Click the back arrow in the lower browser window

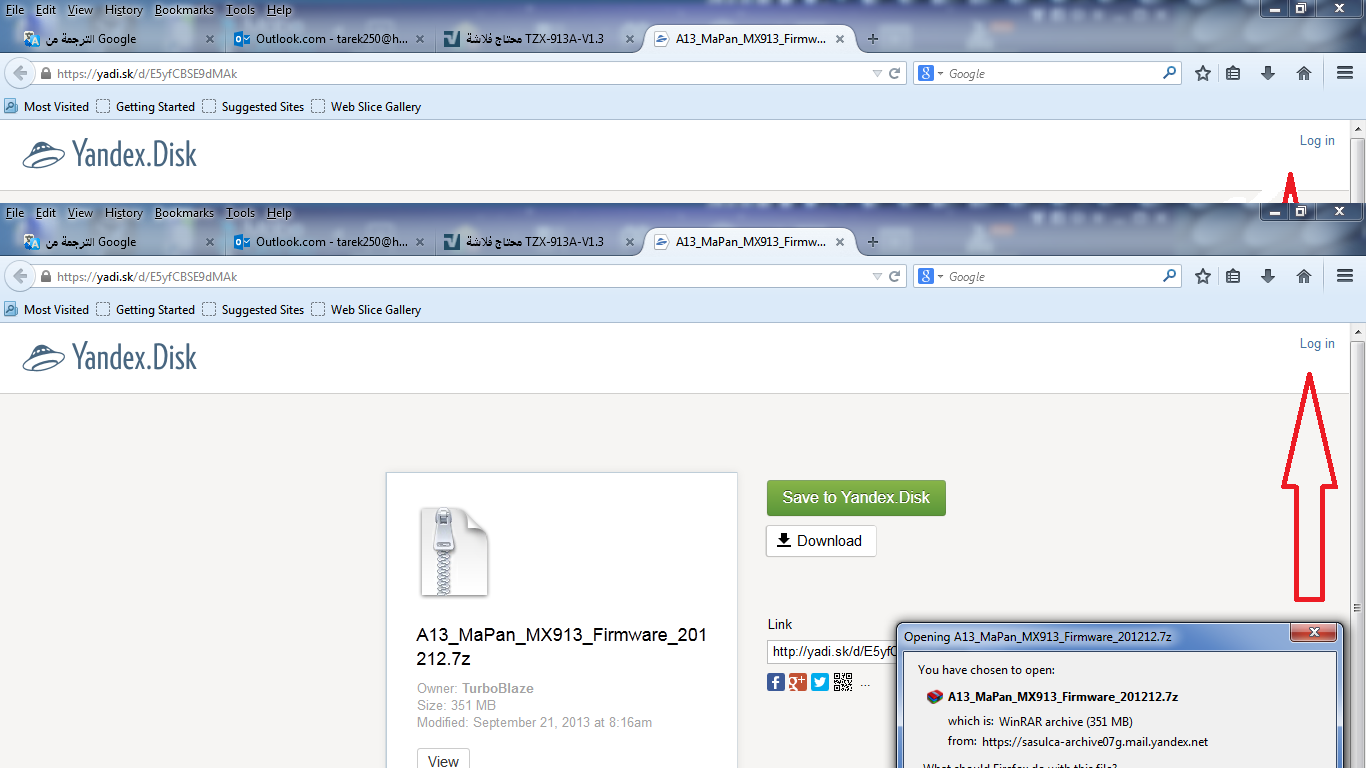point(20,276)
